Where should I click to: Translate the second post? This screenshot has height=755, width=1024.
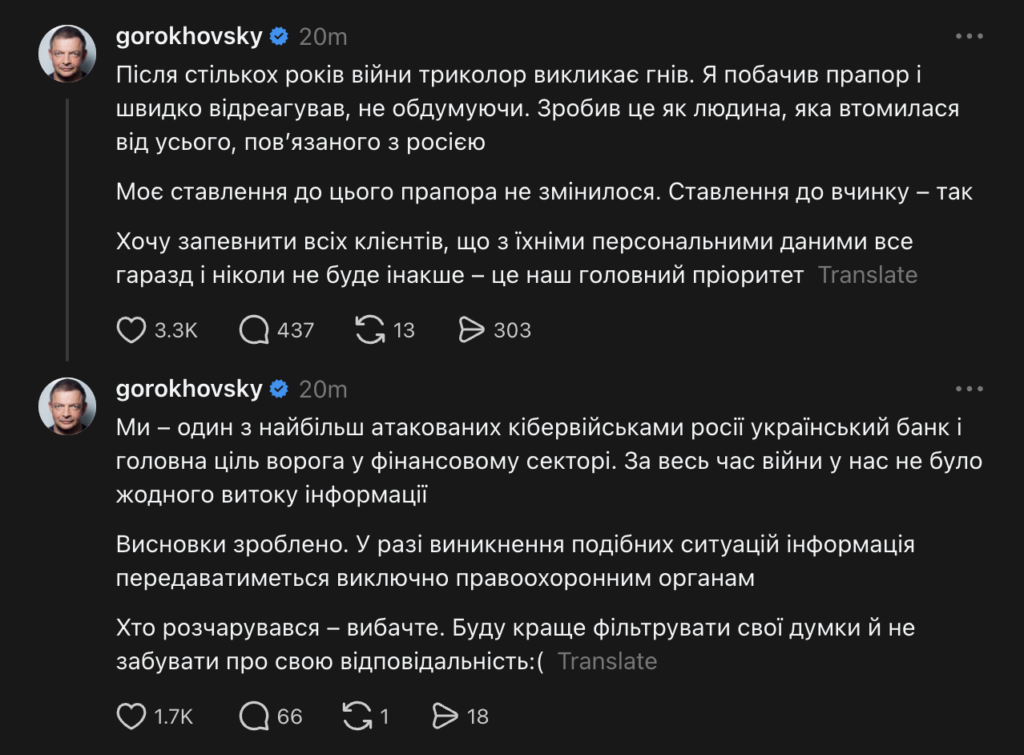[607, 661]
